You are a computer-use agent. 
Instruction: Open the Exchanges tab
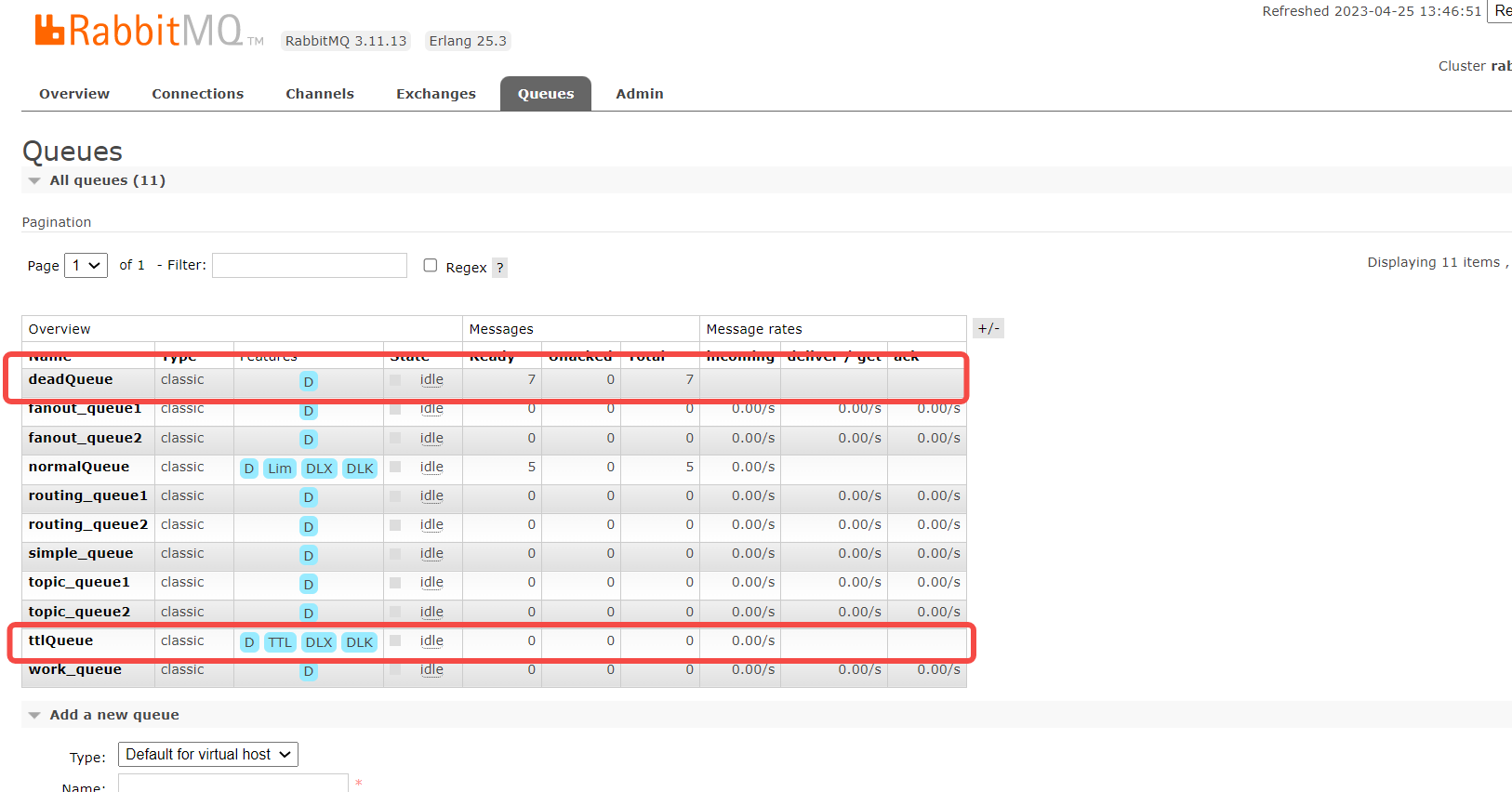pos(436,94)
